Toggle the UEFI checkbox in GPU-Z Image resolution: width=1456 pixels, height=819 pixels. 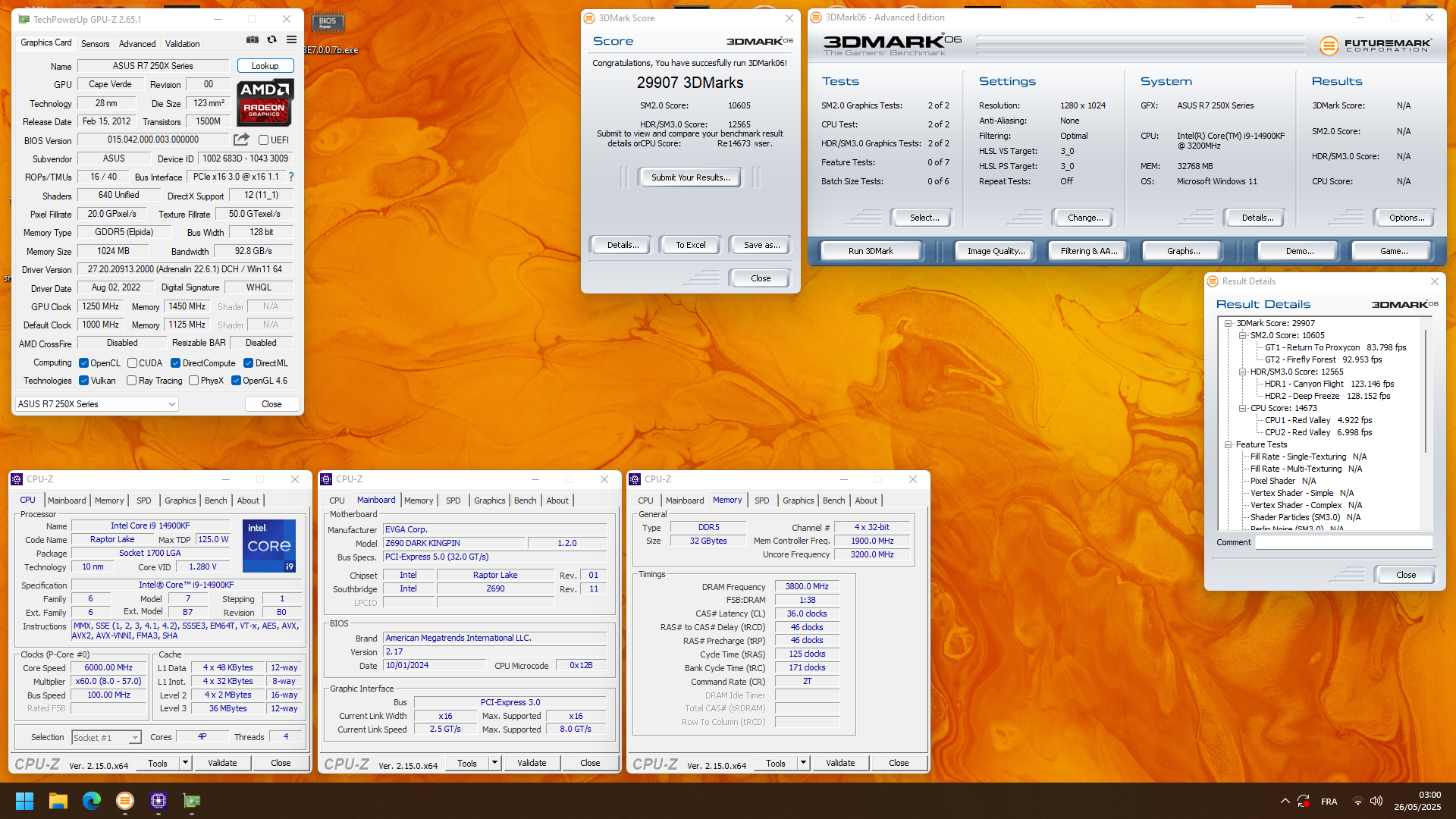tap(264, 140)
